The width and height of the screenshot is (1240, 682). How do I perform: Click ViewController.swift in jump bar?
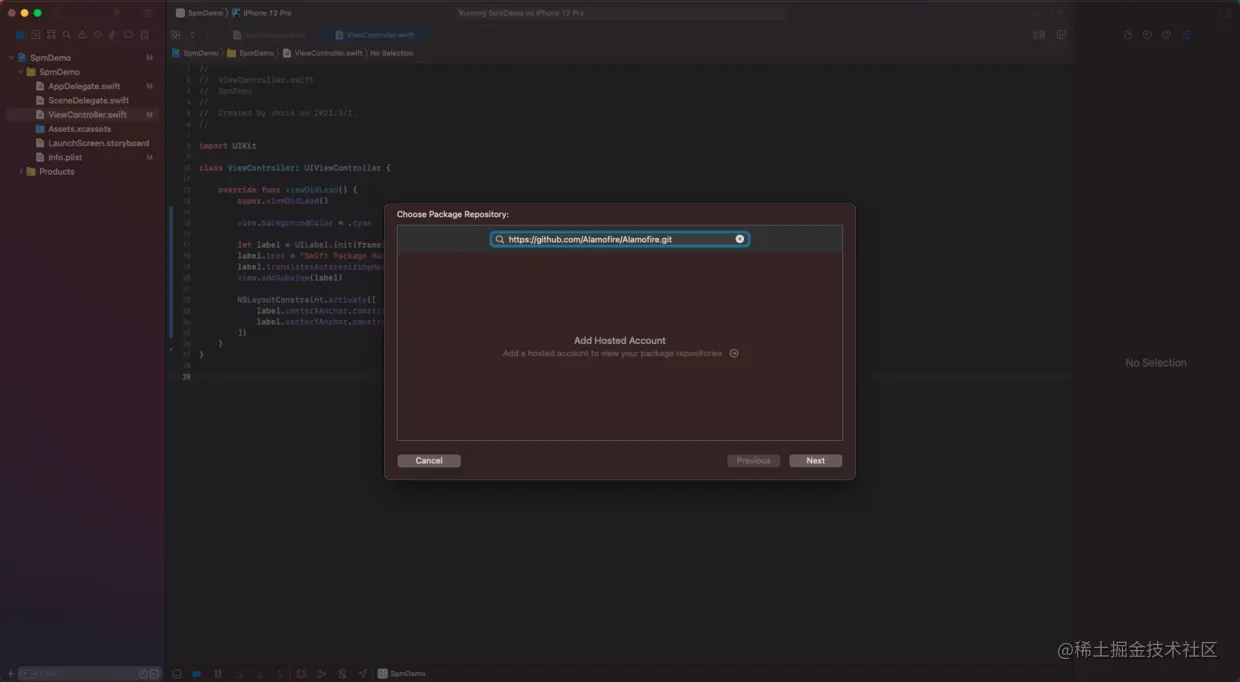[323, 53]
